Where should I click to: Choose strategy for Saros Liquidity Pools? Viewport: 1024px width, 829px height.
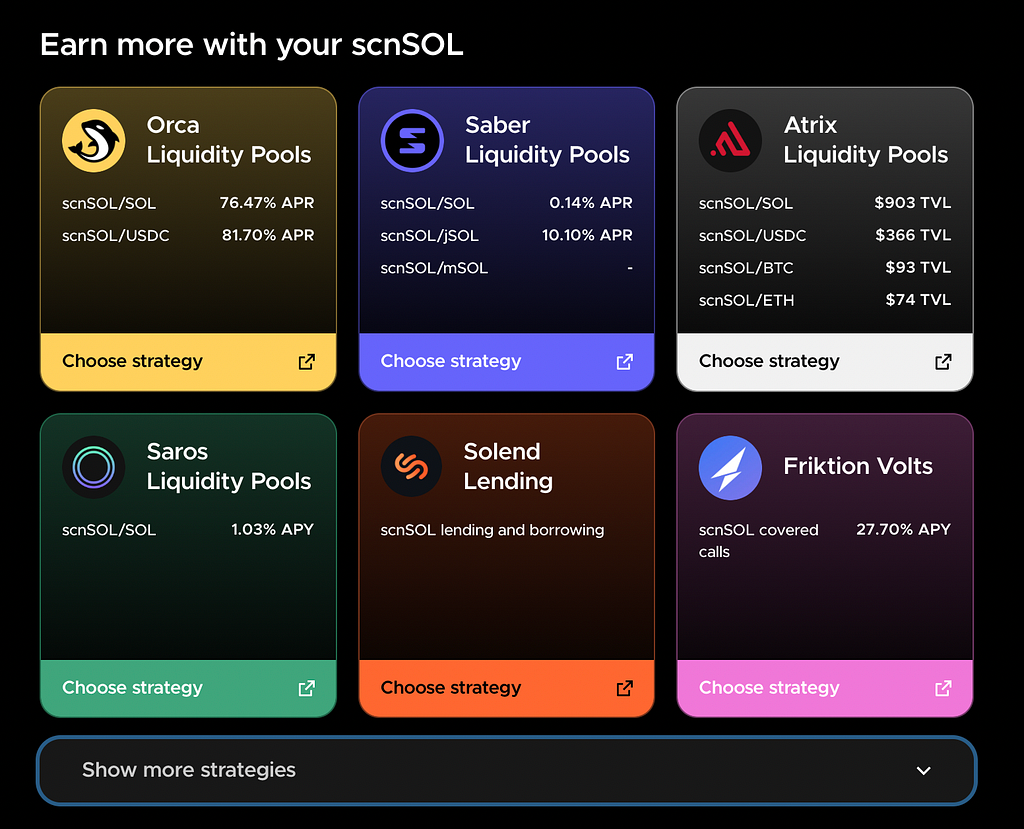[x=188, y=688]
